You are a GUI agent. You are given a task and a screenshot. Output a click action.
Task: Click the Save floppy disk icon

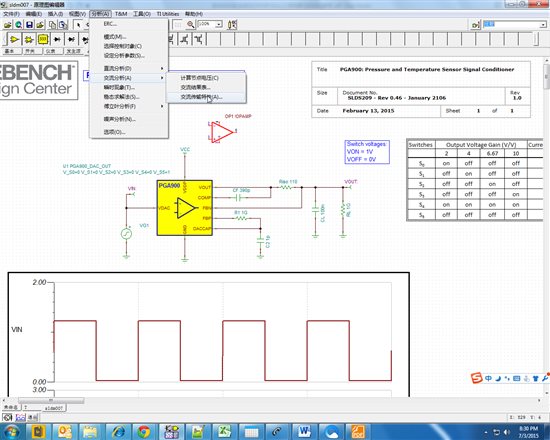(29, 25)
